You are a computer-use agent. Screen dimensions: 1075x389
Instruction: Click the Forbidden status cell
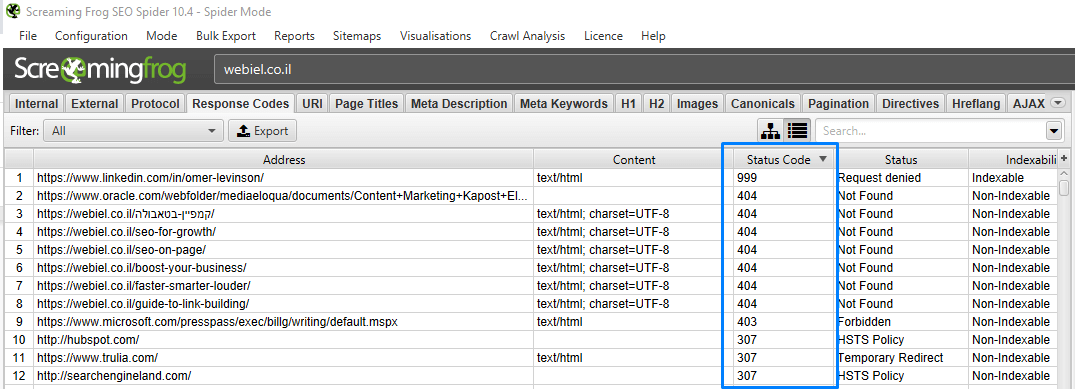[x=901, y=321]
